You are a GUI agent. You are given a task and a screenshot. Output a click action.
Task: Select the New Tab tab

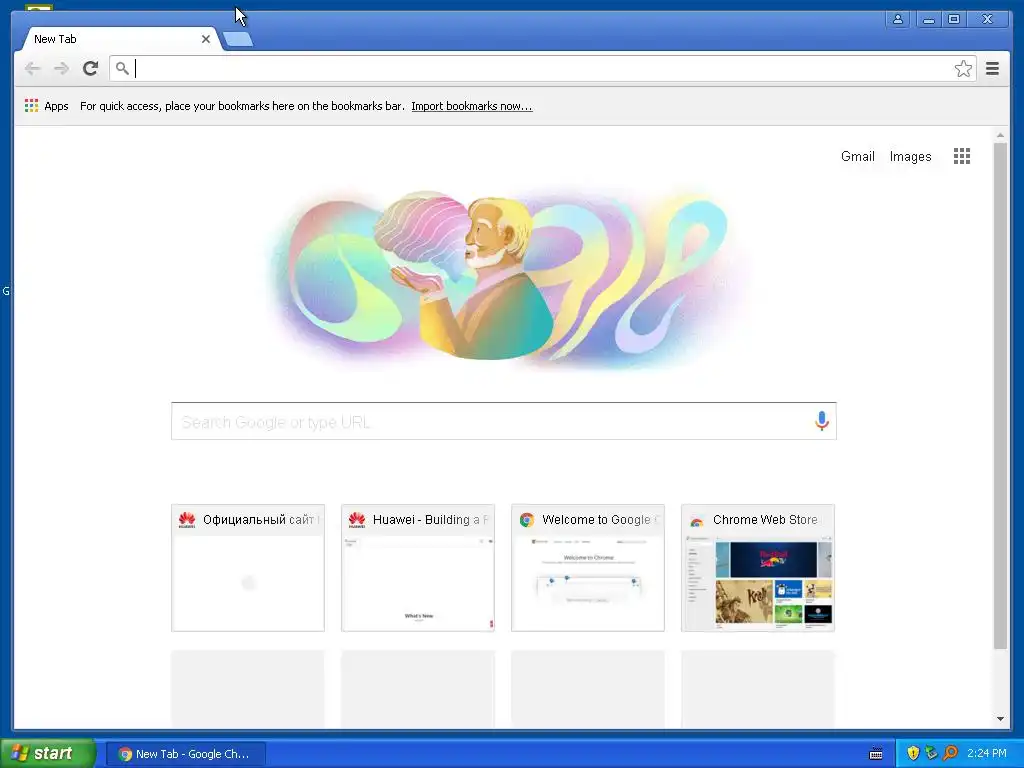118,39
